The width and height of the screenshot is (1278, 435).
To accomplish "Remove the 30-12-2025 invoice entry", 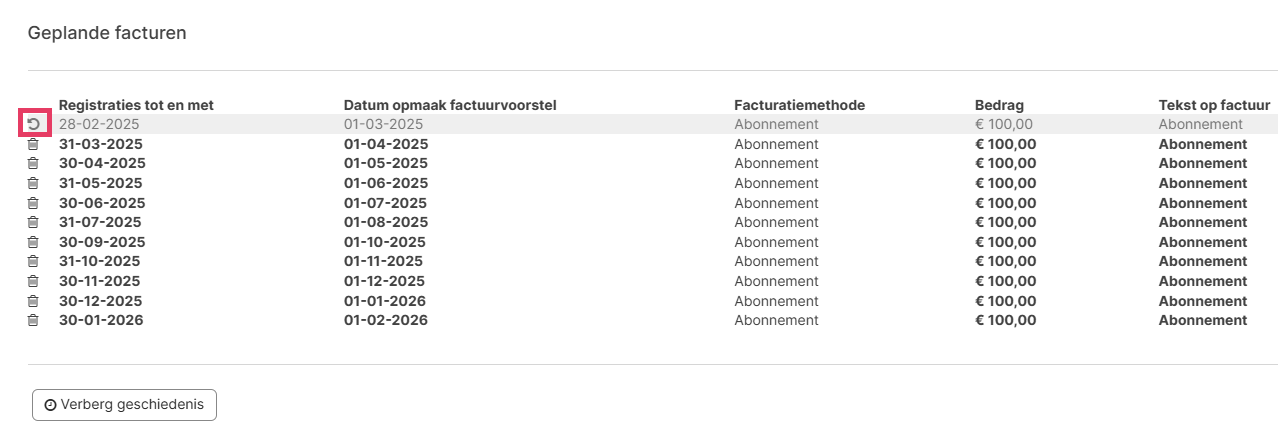I will pos(33,301).
